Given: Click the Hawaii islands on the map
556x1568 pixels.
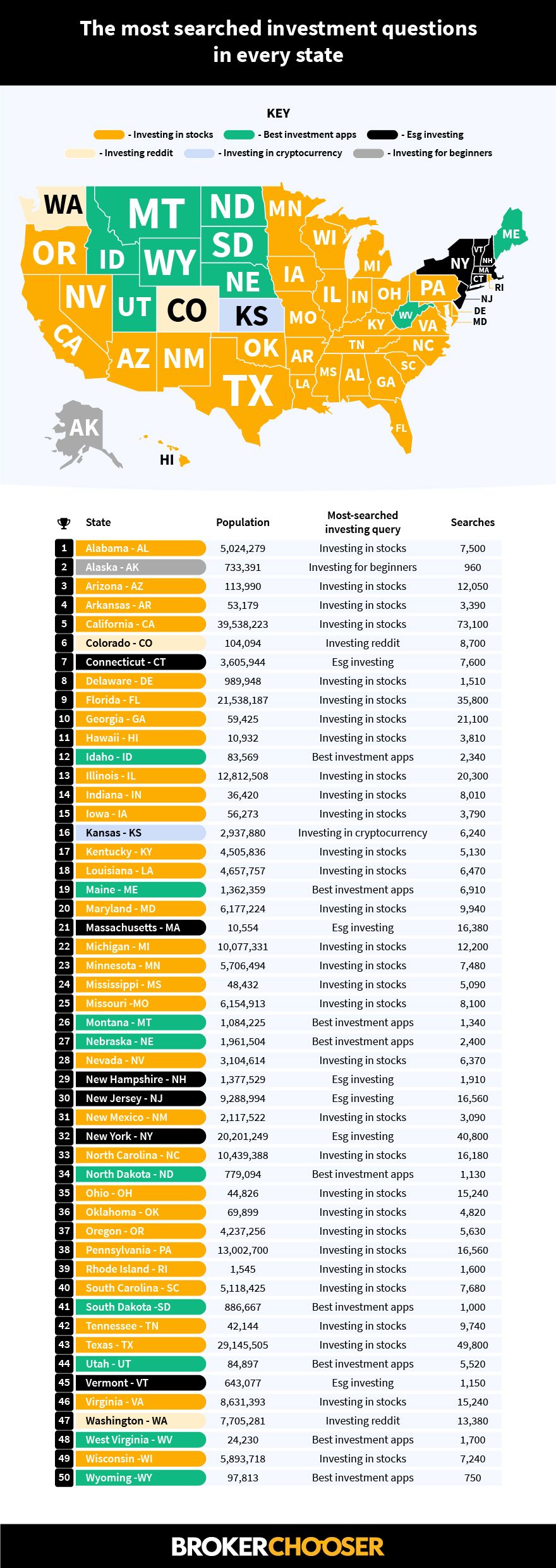Looking at the screenshot, I should (x=183, y=459).
